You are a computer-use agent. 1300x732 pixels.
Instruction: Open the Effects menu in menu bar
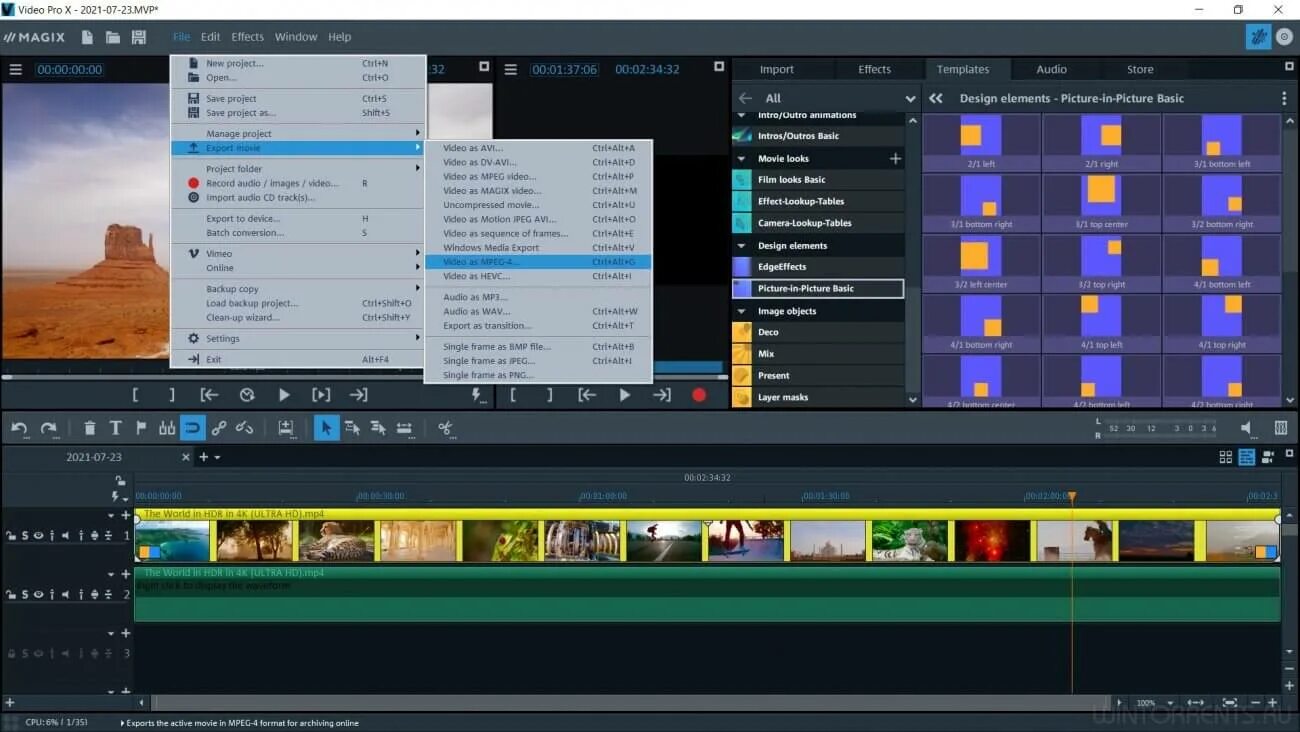pyautogui.click(x=247, y=37)
